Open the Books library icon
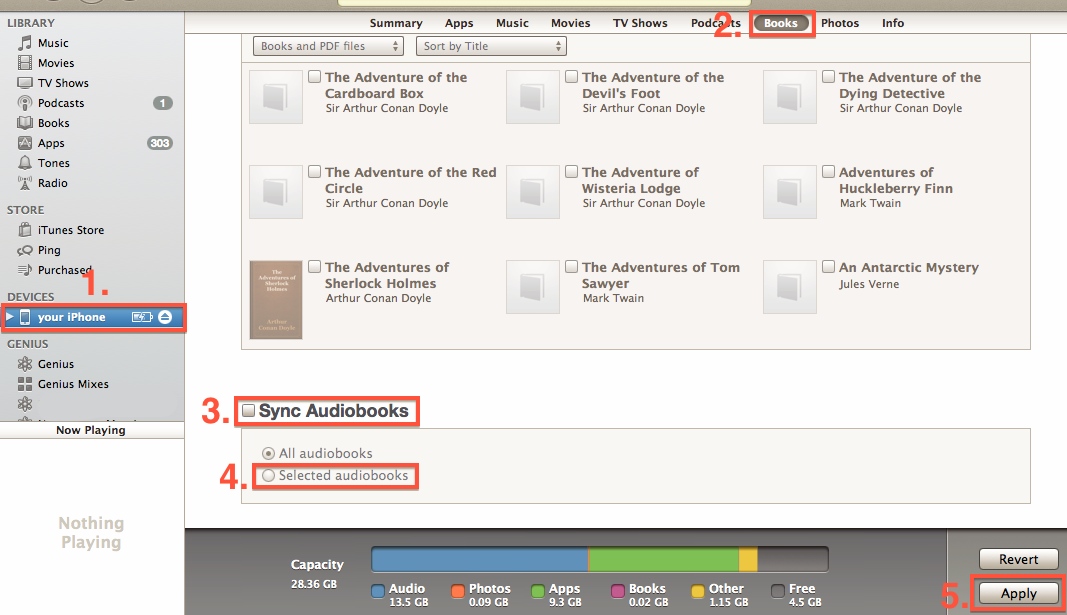The width and height of the screenshot is (1067, 615). (25, 123)
